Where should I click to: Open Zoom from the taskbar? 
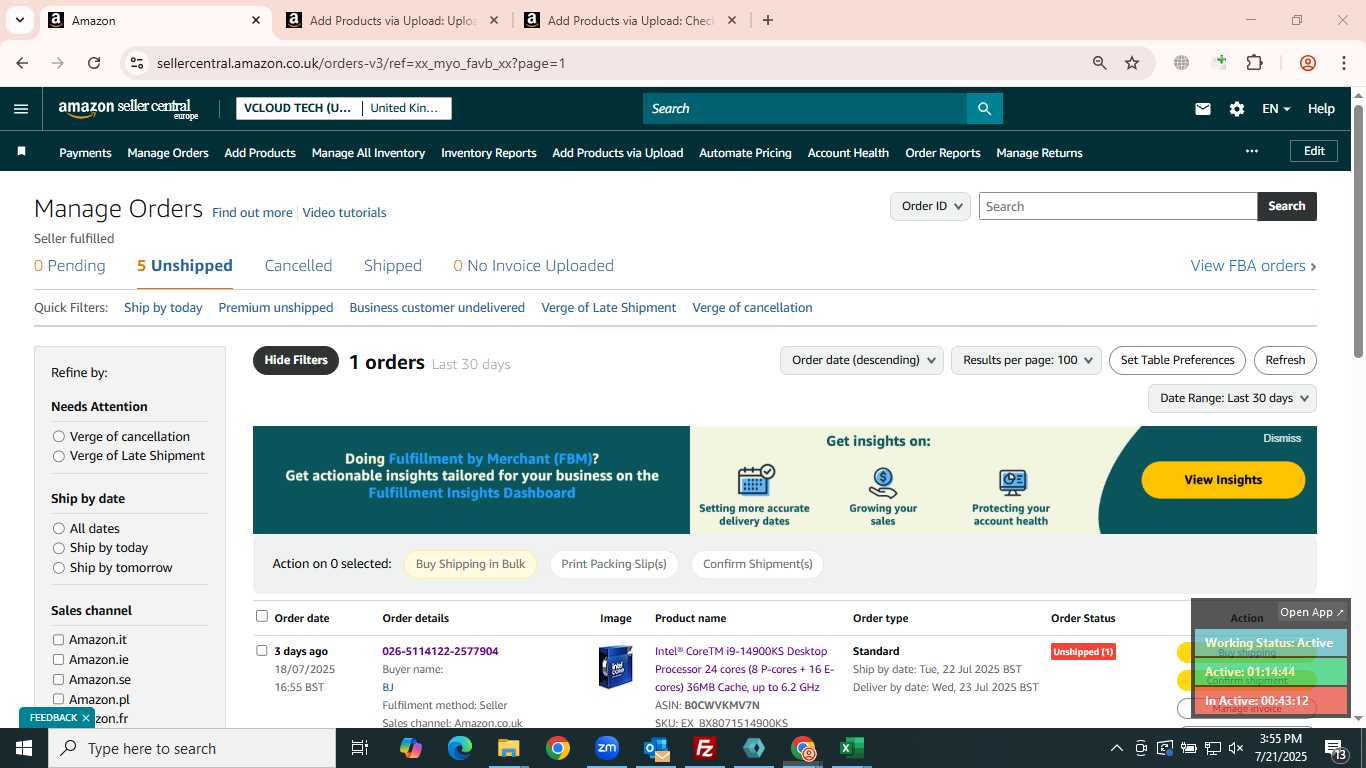(x=606, y=748)
